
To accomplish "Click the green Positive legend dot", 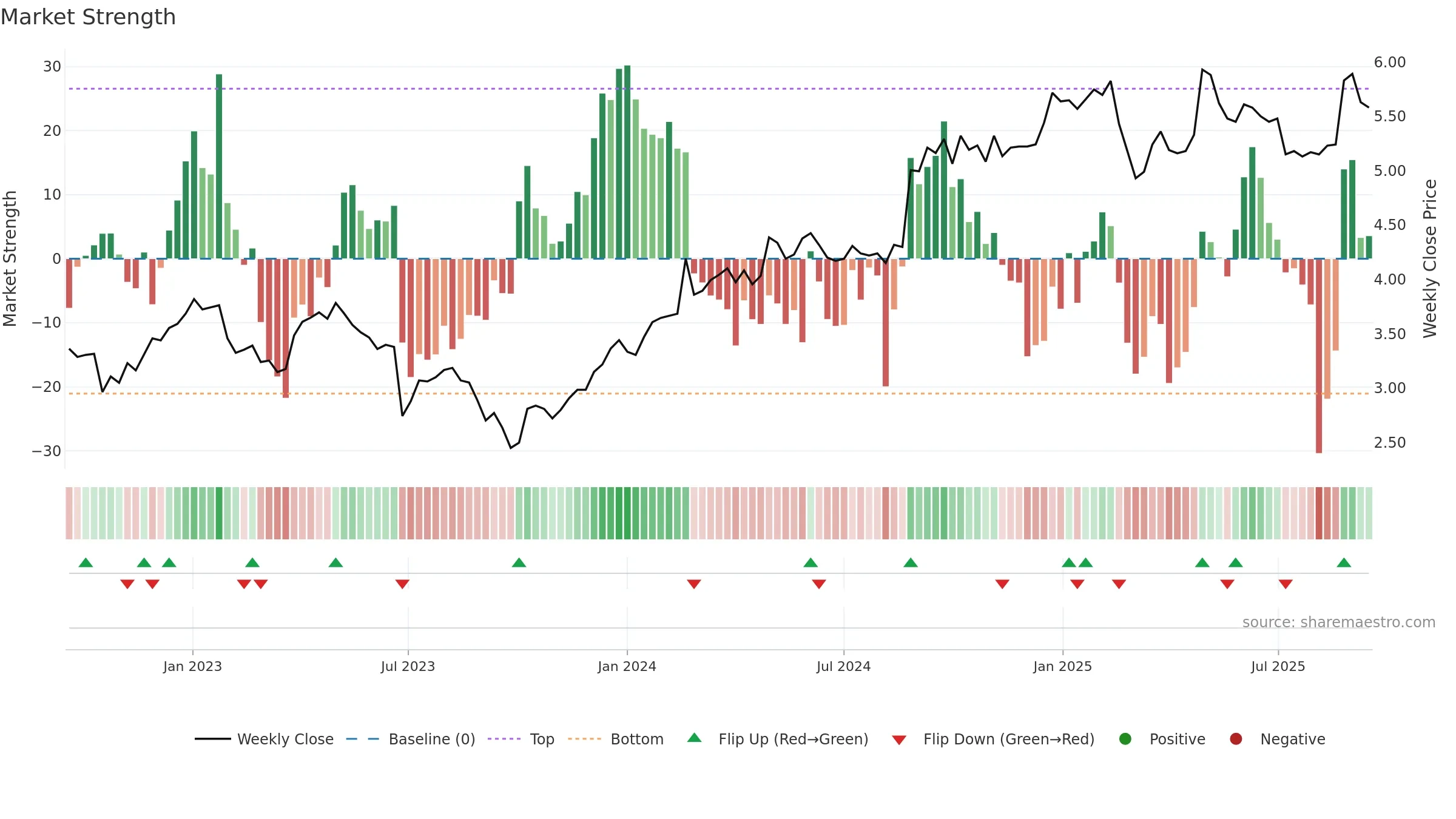I will tap(1125, 739).
